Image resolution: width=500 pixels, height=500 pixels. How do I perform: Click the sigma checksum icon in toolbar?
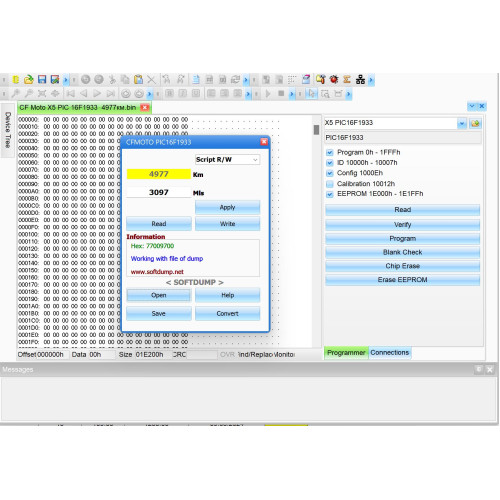tap(347, 79)
